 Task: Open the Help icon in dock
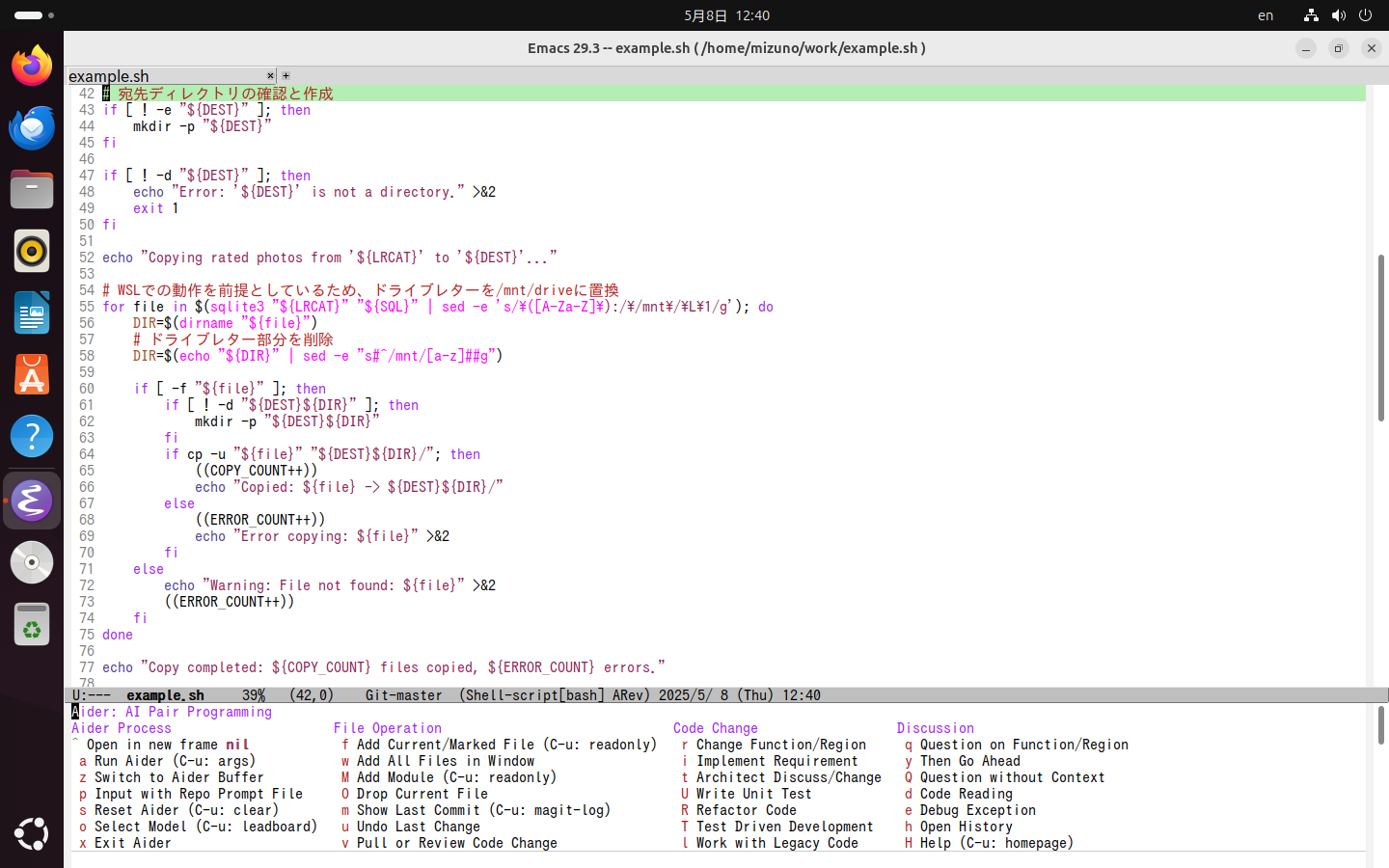(x=32, y=437)
